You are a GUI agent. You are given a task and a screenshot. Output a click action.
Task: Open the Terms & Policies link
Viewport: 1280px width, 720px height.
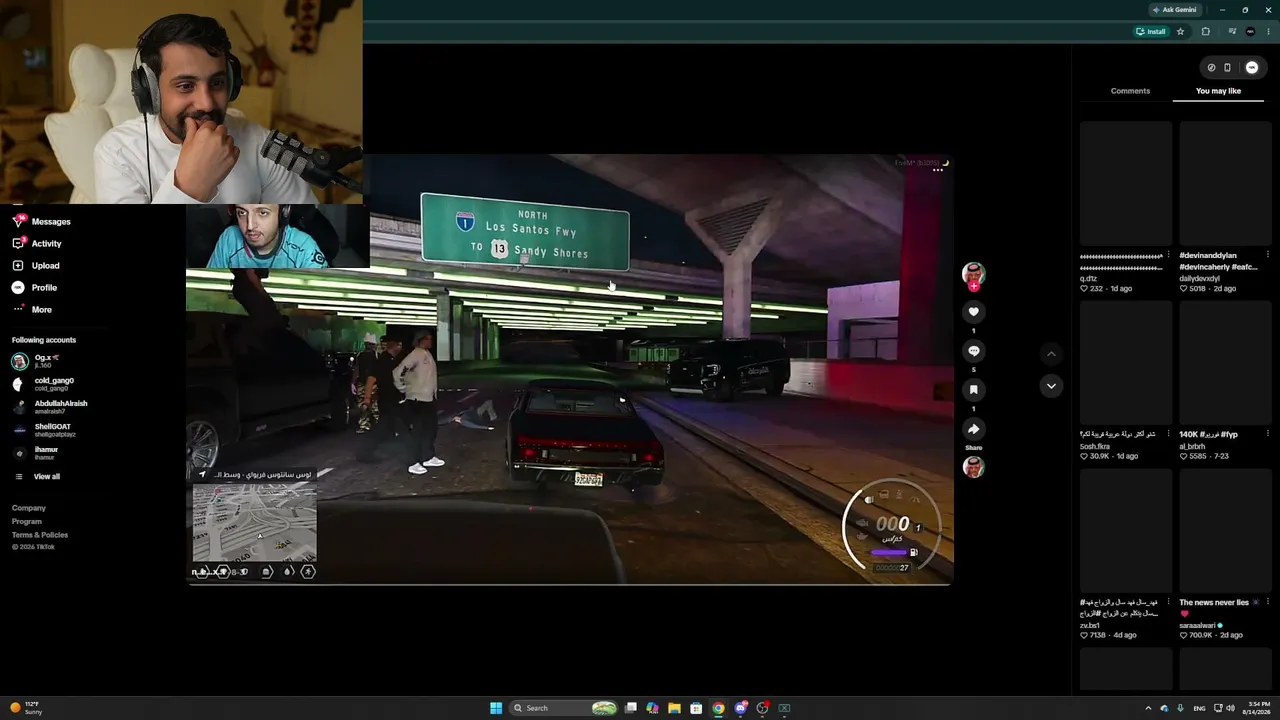(40, 535)
